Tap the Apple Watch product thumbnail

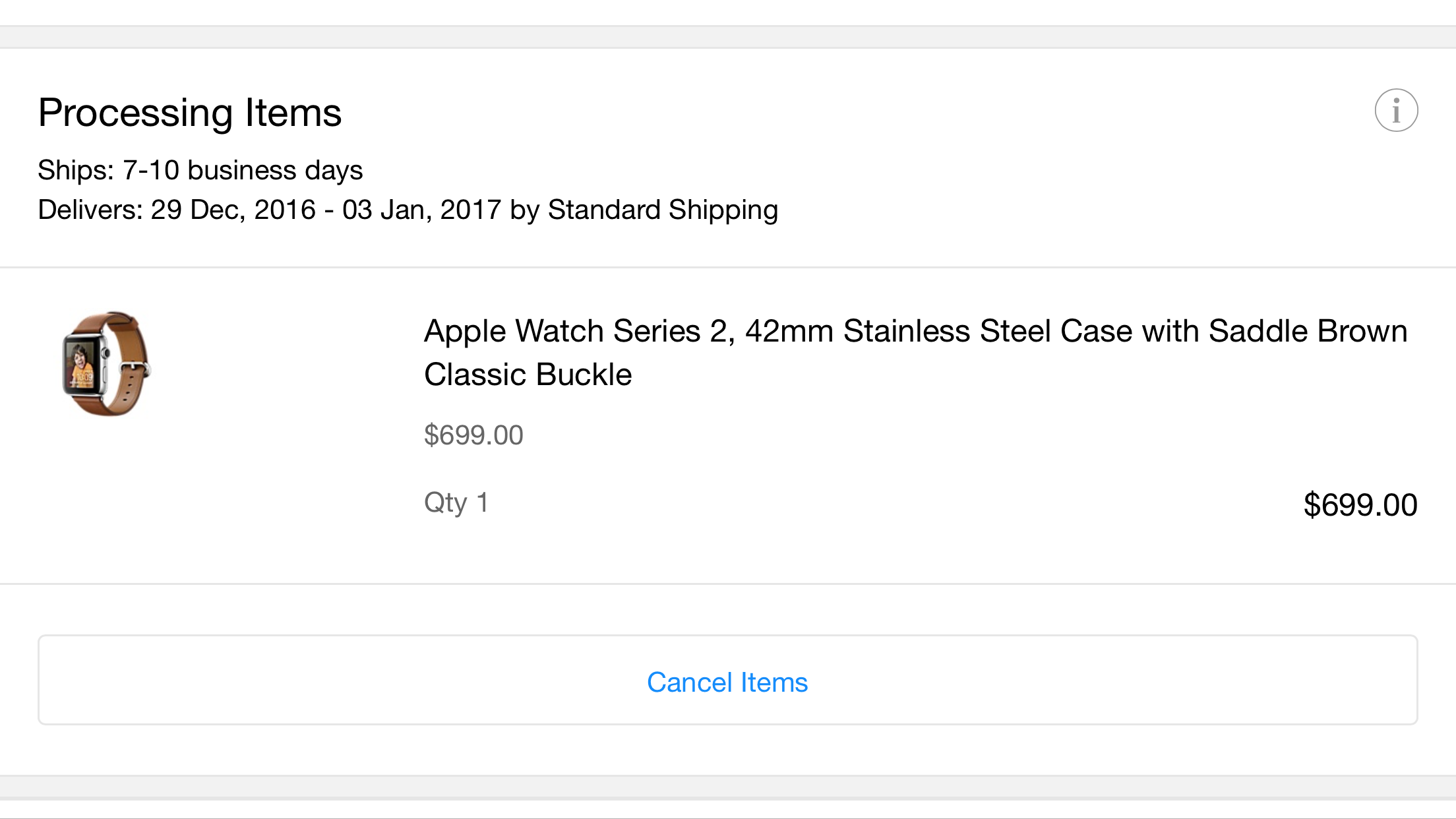(106, 363)
